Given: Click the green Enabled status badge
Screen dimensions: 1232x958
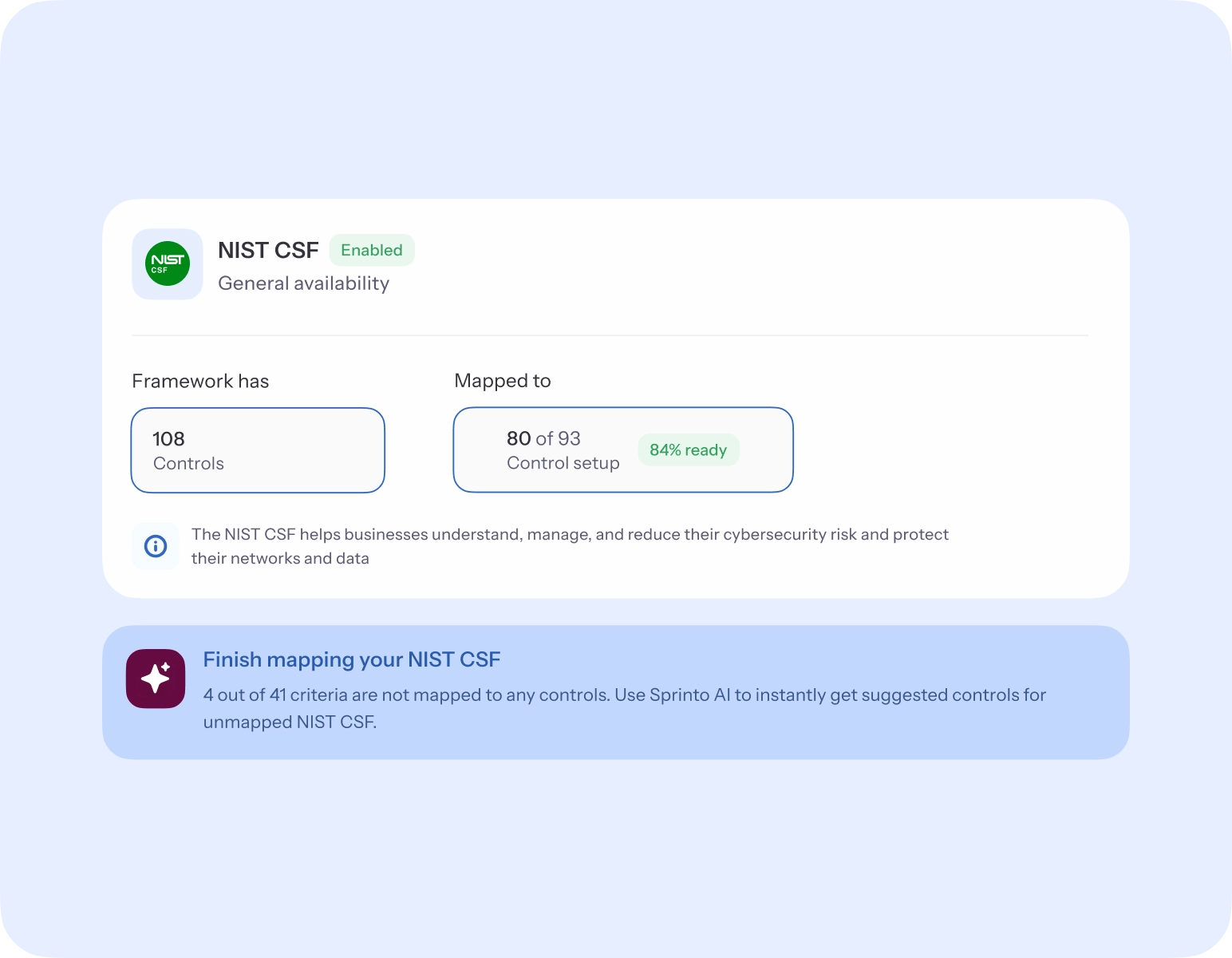Looking at the screenshot, I should point(372,250).
